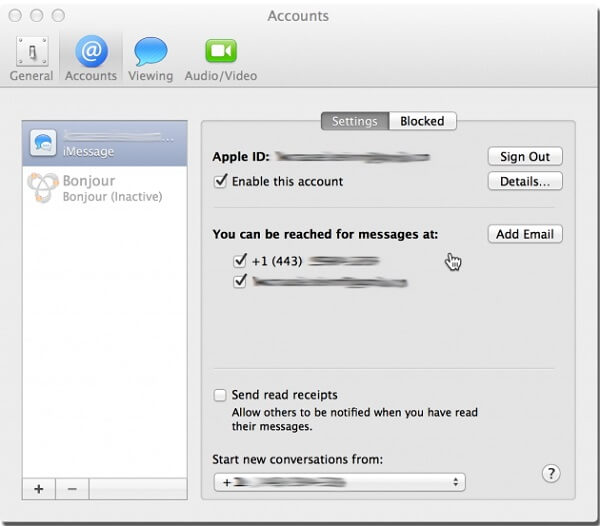Click the minus button to remove account
The width and height of the screenshot is (600, 526).
(x=72, y=489)
